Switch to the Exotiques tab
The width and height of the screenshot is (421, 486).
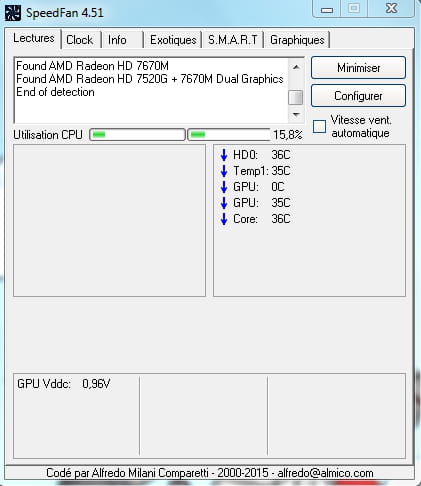click(173, 40)
